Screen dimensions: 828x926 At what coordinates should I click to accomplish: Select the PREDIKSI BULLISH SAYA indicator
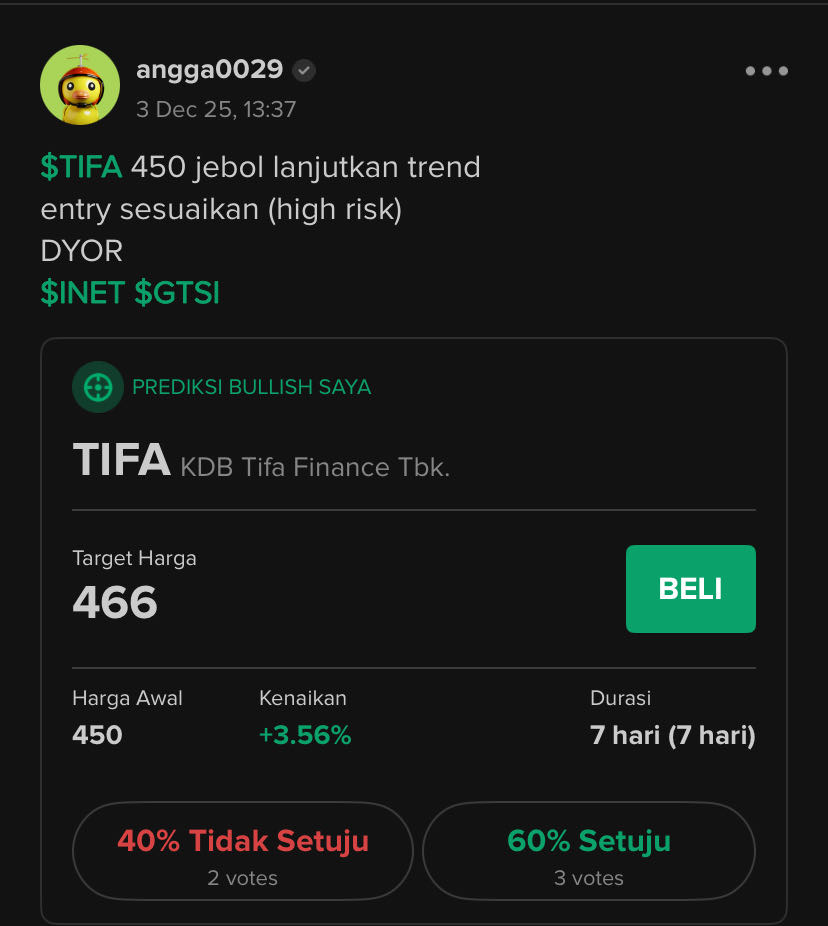pyautogui.click(x=251, y=387)
